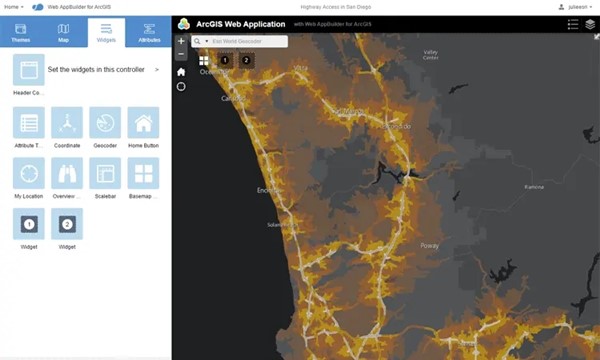Select the Widgets tab

point(106,32)
